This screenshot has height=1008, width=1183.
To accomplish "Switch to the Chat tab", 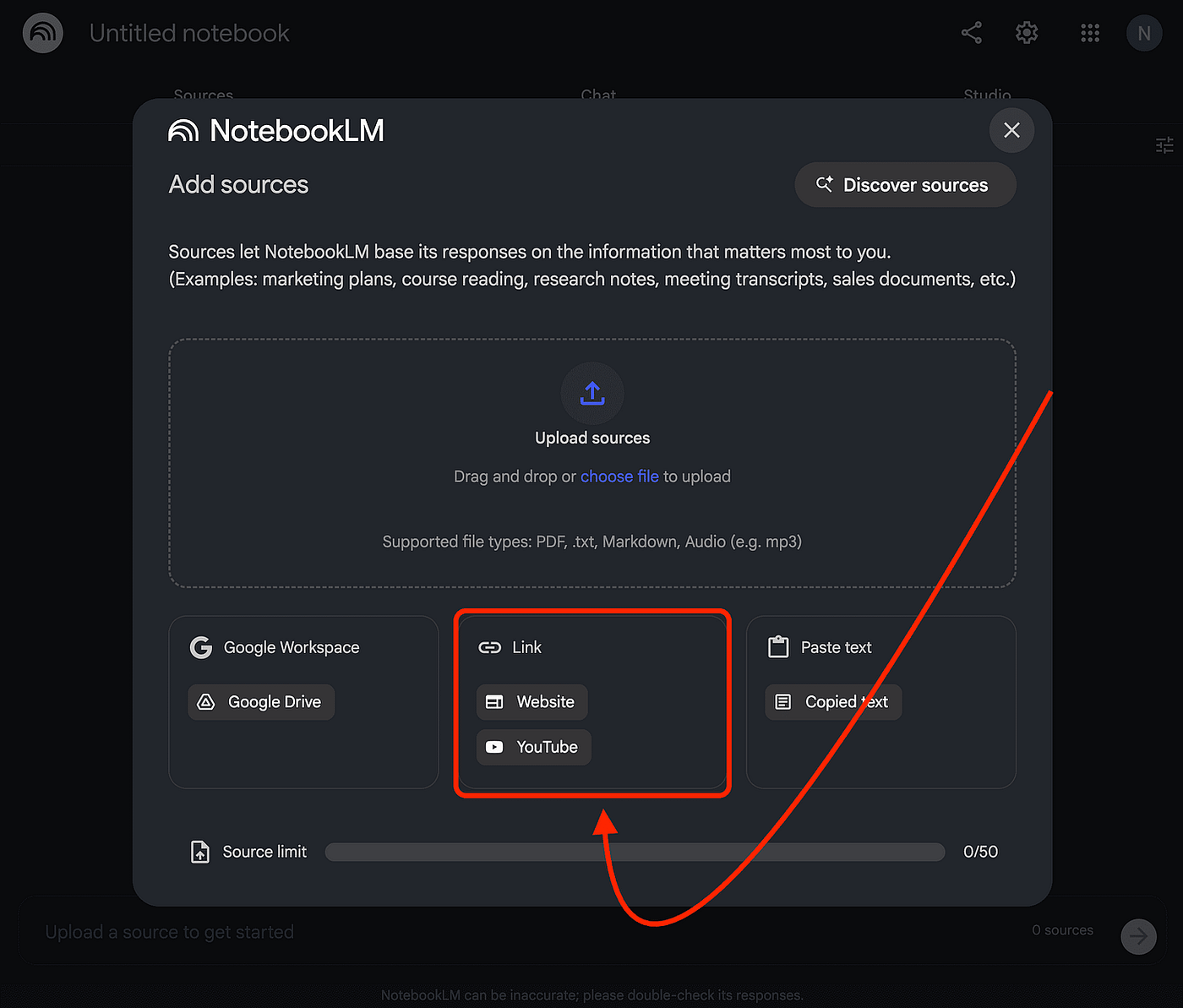I will point(598,95).
